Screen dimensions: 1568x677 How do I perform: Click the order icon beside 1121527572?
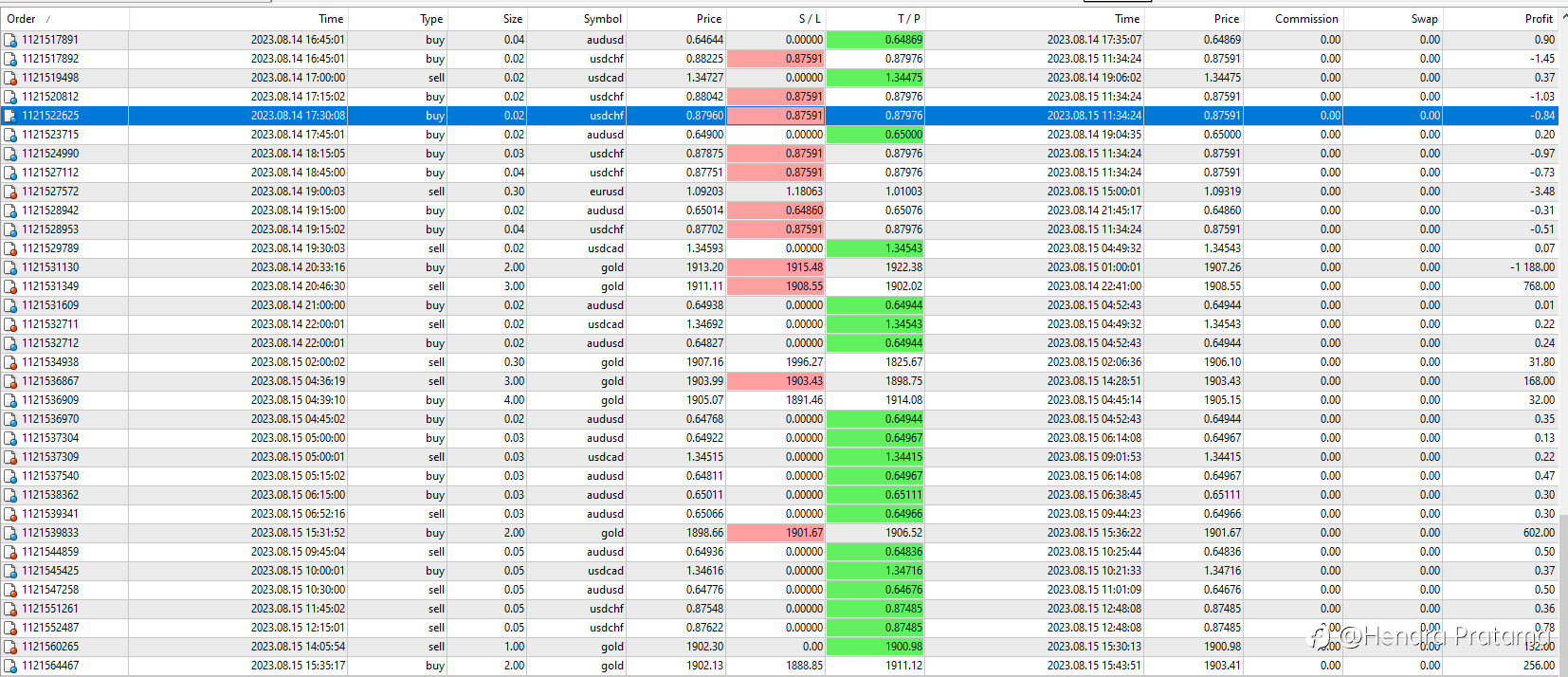(x=10, y=192)
